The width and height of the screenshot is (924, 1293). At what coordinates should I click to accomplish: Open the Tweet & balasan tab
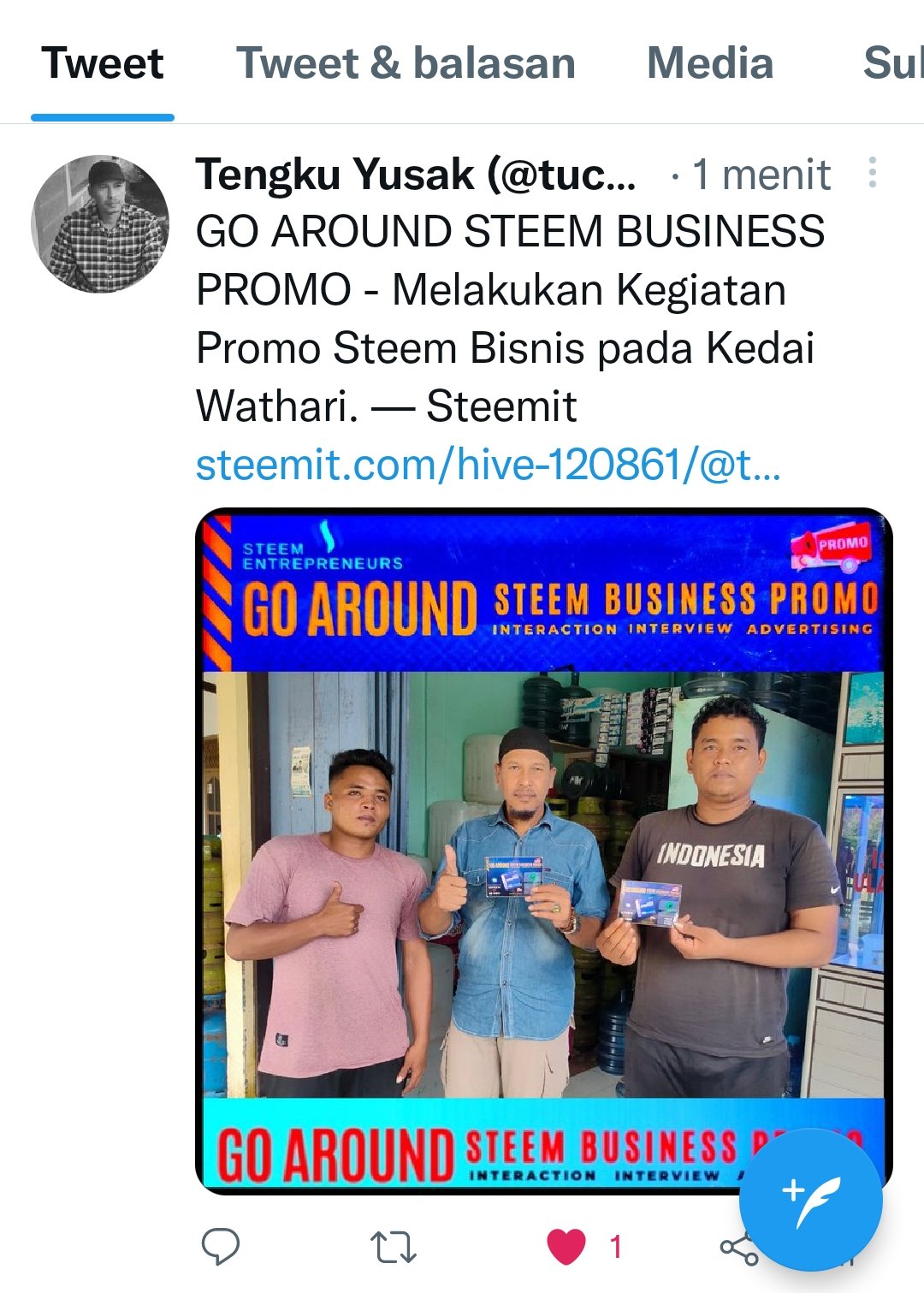point(406,63)
